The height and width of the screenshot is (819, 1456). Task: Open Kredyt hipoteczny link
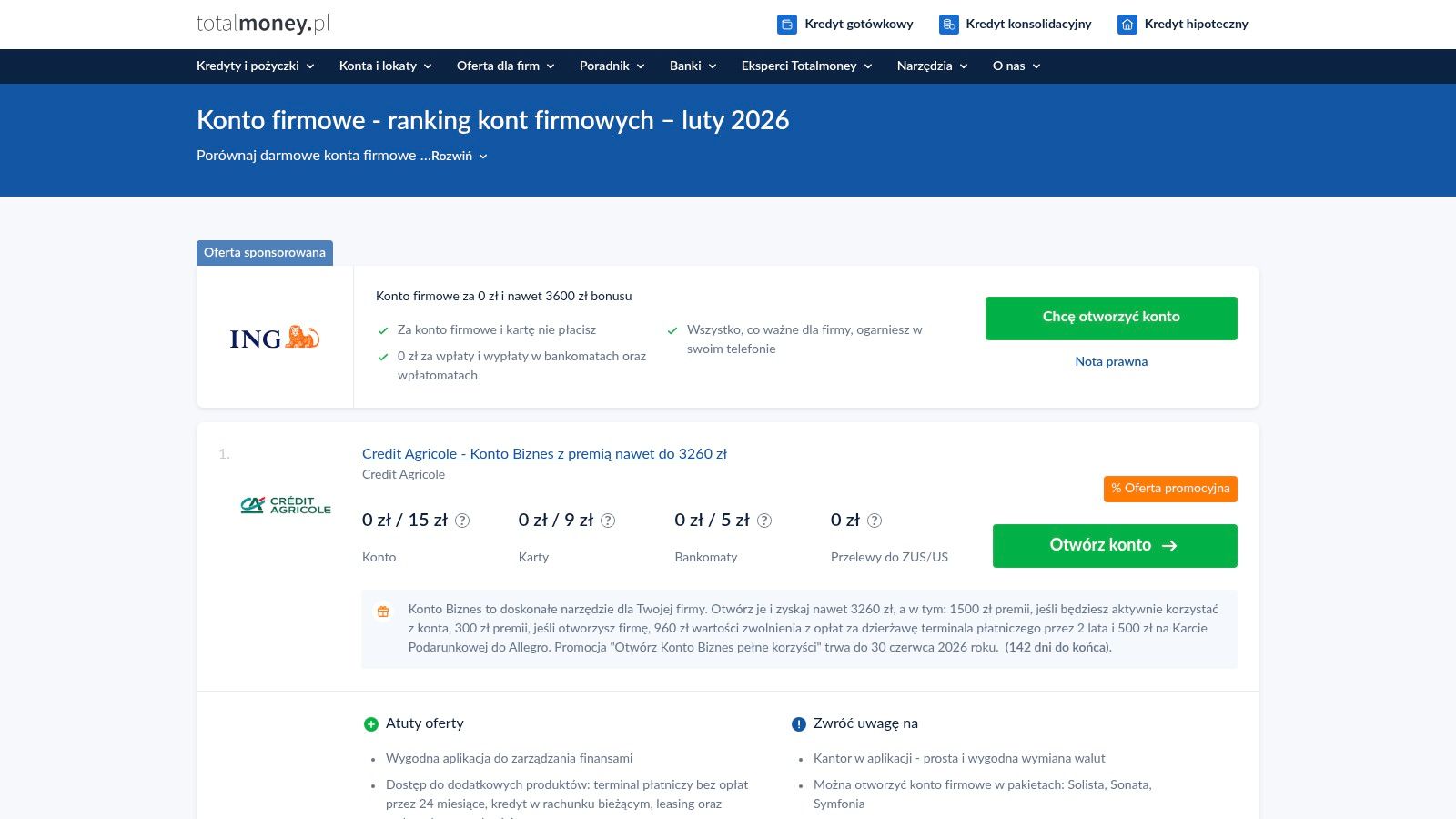pos(1197,25)
